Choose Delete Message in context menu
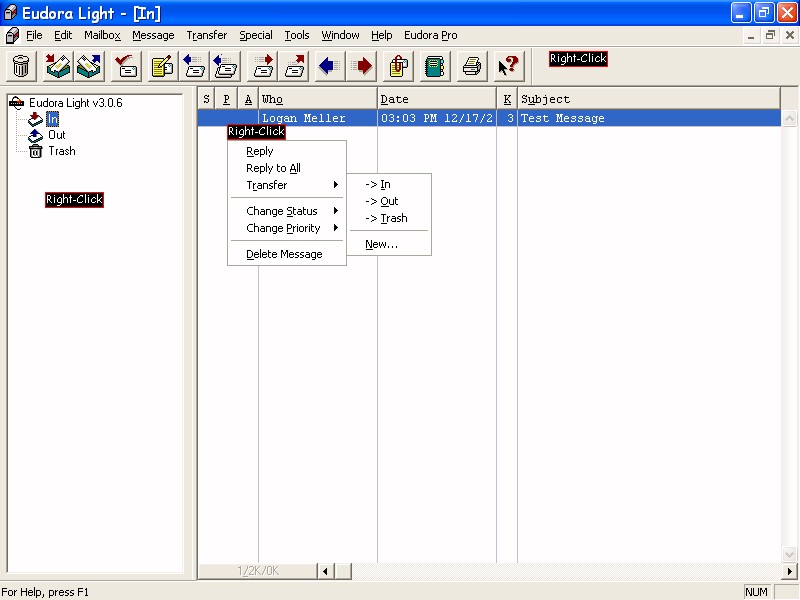Viewport: 800px width, 600px height. (287, 254)
